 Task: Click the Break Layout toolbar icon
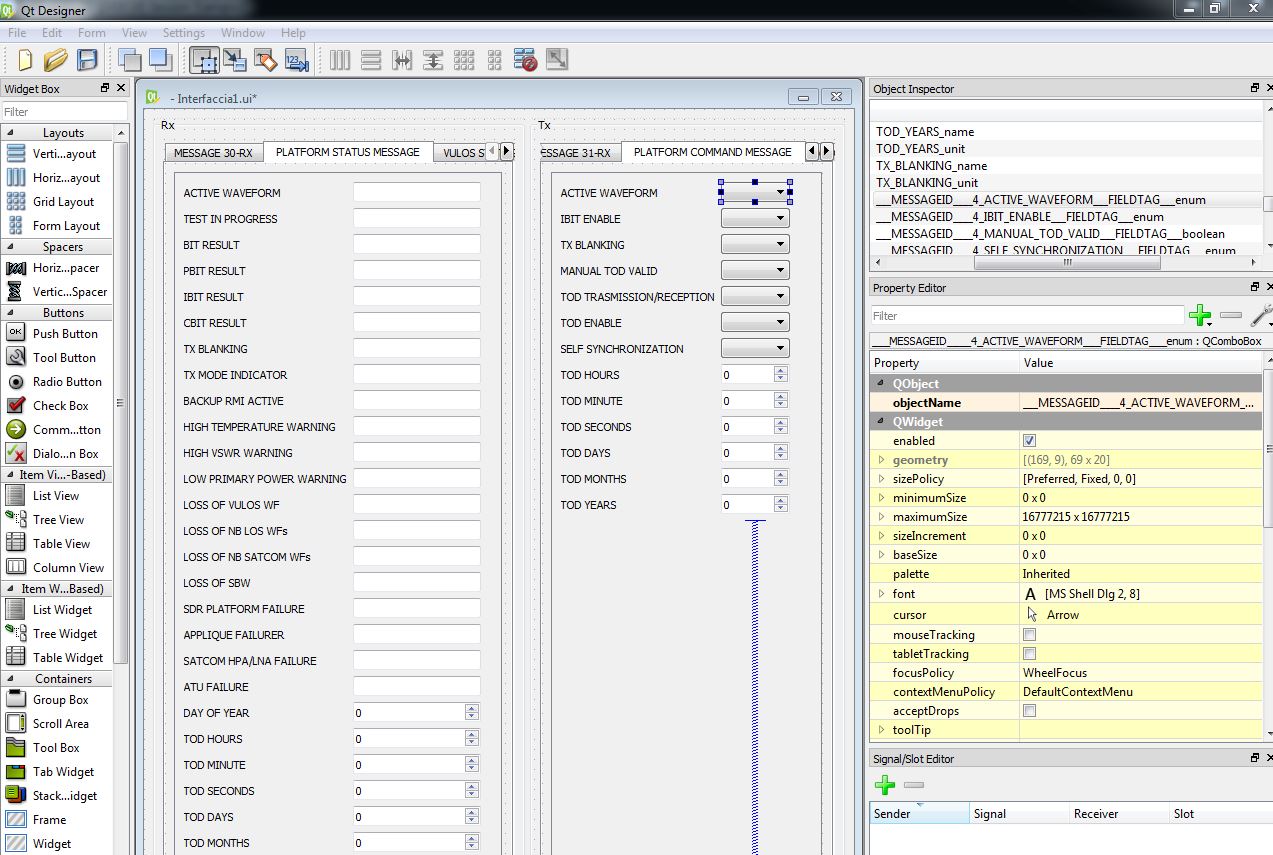(526, 60)
